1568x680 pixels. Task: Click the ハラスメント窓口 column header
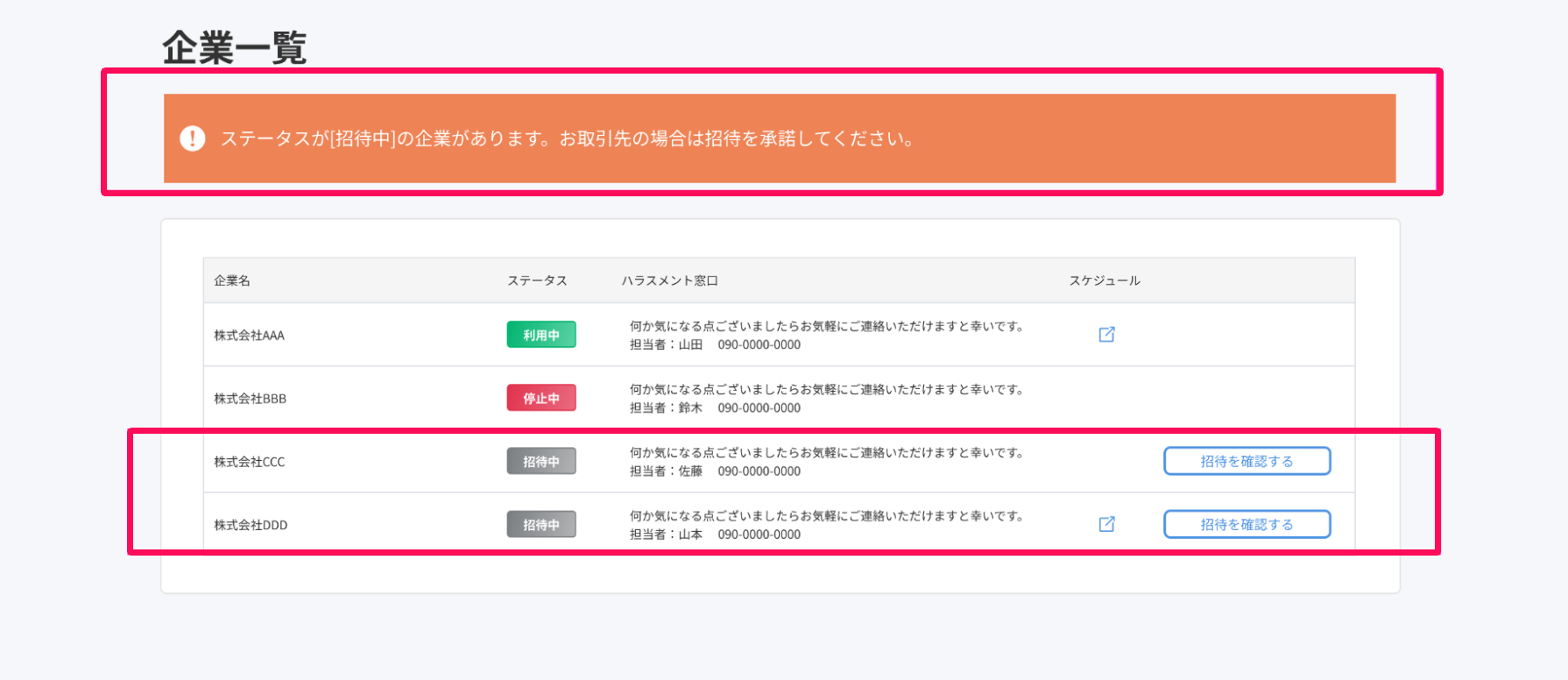point(669,280)
